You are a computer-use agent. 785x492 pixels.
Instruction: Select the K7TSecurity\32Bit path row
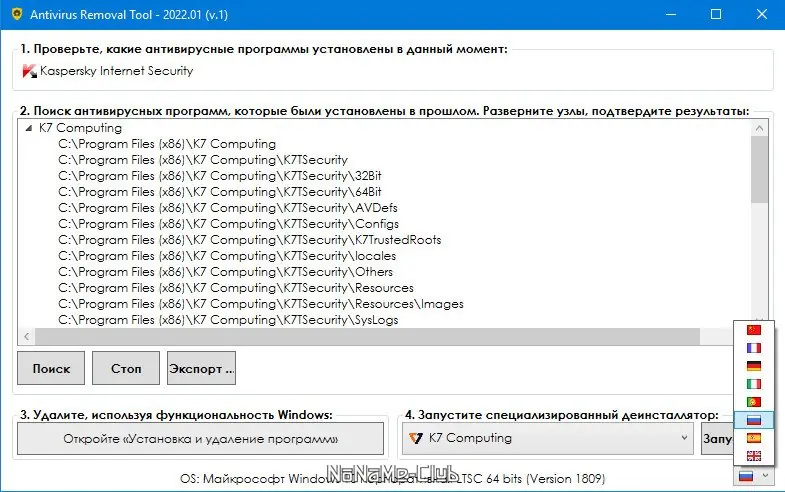(x=220, y=176)
